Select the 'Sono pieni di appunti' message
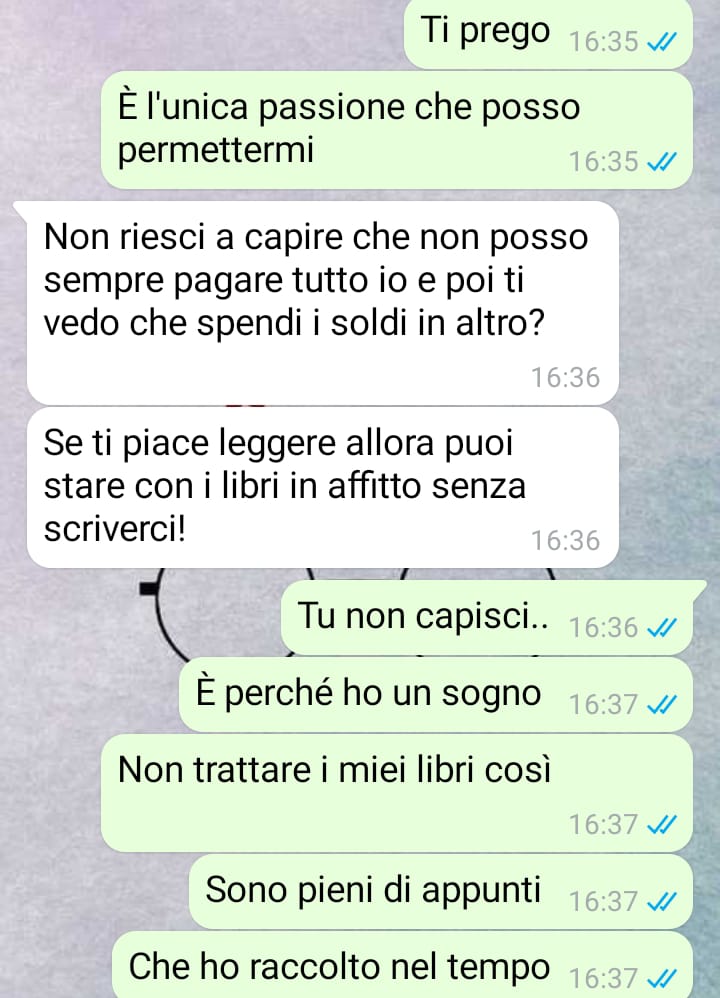The height and width of the screenshot is (998, 720). (441, 891)
